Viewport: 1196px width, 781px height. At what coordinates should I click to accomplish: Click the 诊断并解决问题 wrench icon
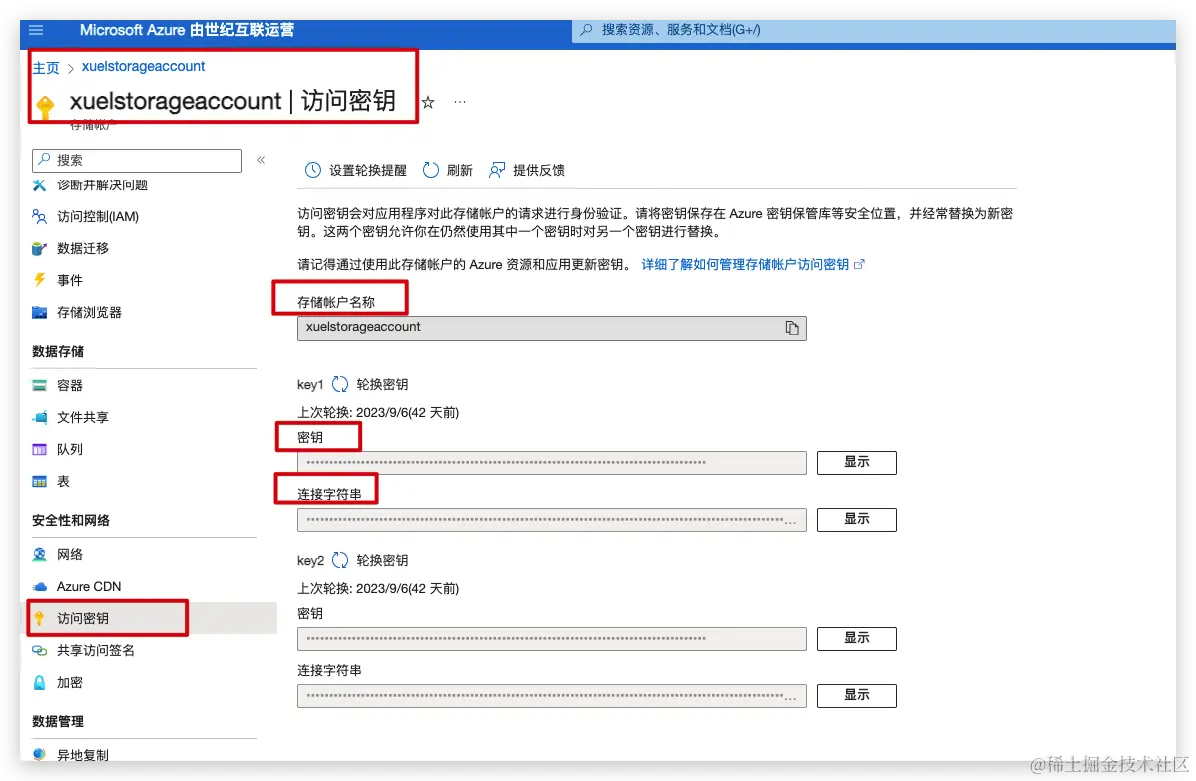click(x=40, y=185)
